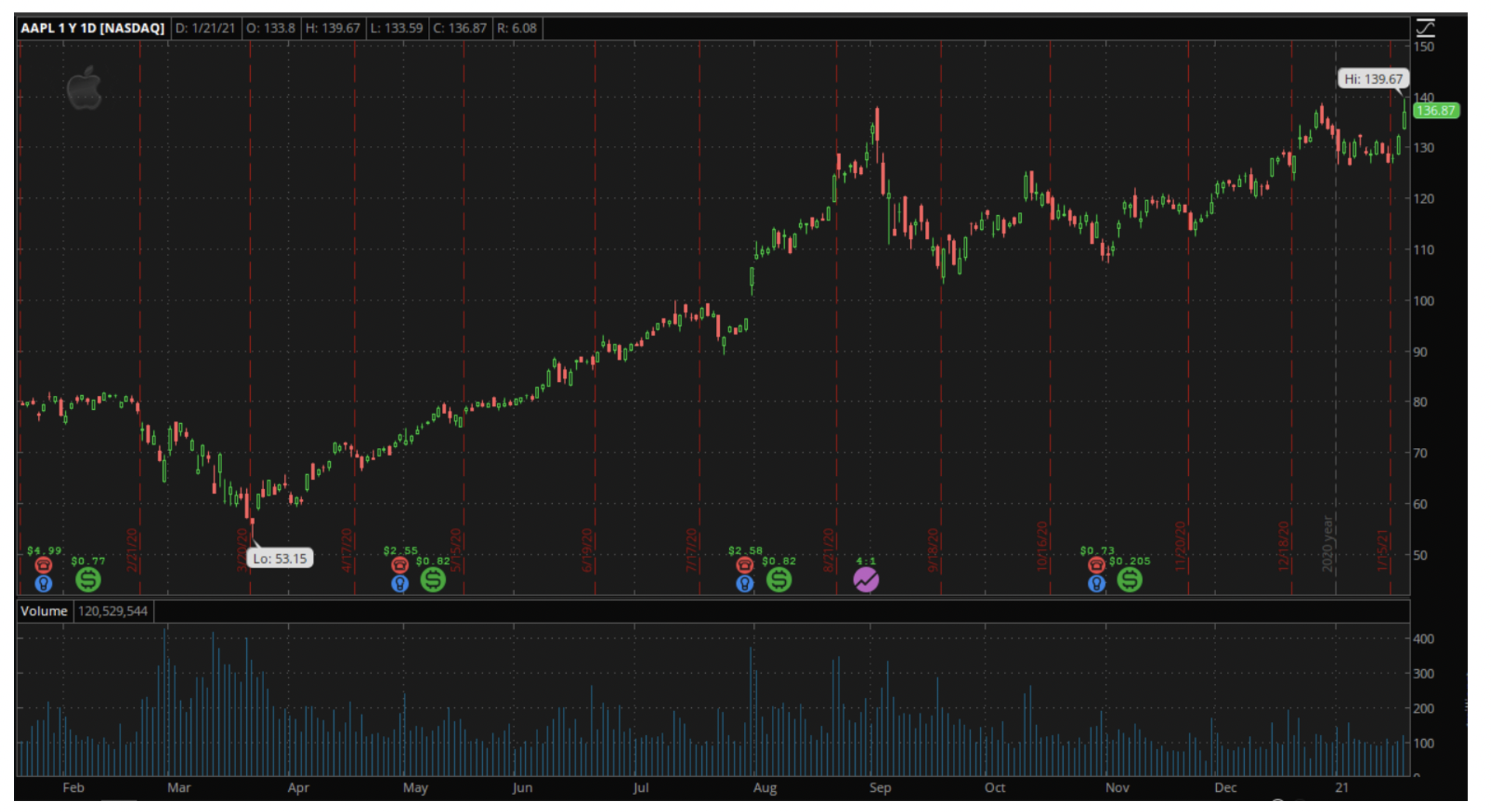1491x812 pixels.
Task: Click the 1/15/21 expiration date marker
Action: click(1382, 550)
